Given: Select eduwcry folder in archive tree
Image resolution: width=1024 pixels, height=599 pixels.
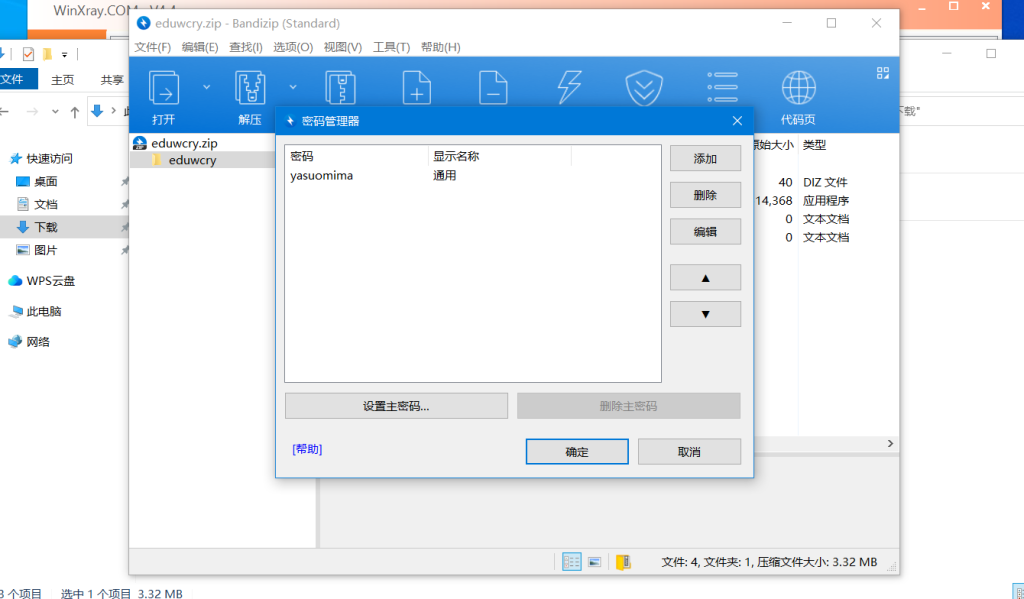Looking at the screenshot, I should 192,160.
